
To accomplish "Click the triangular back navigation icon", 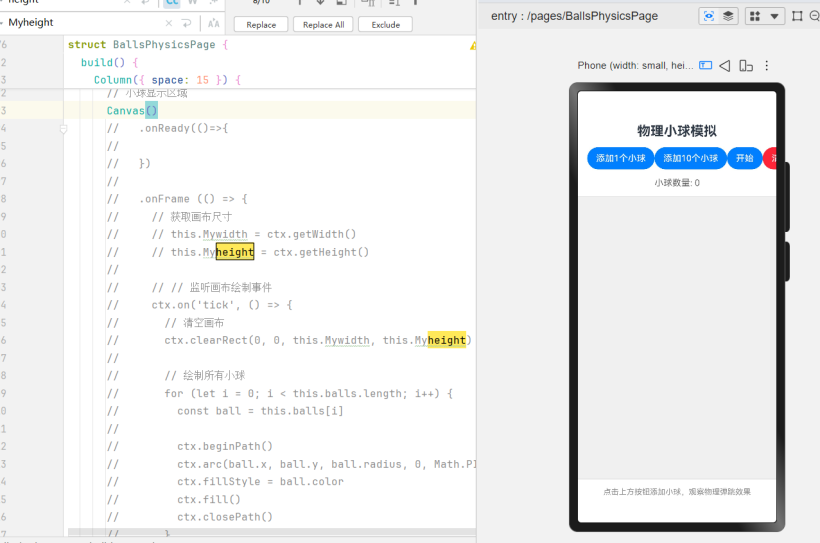I will coord(725,66).
